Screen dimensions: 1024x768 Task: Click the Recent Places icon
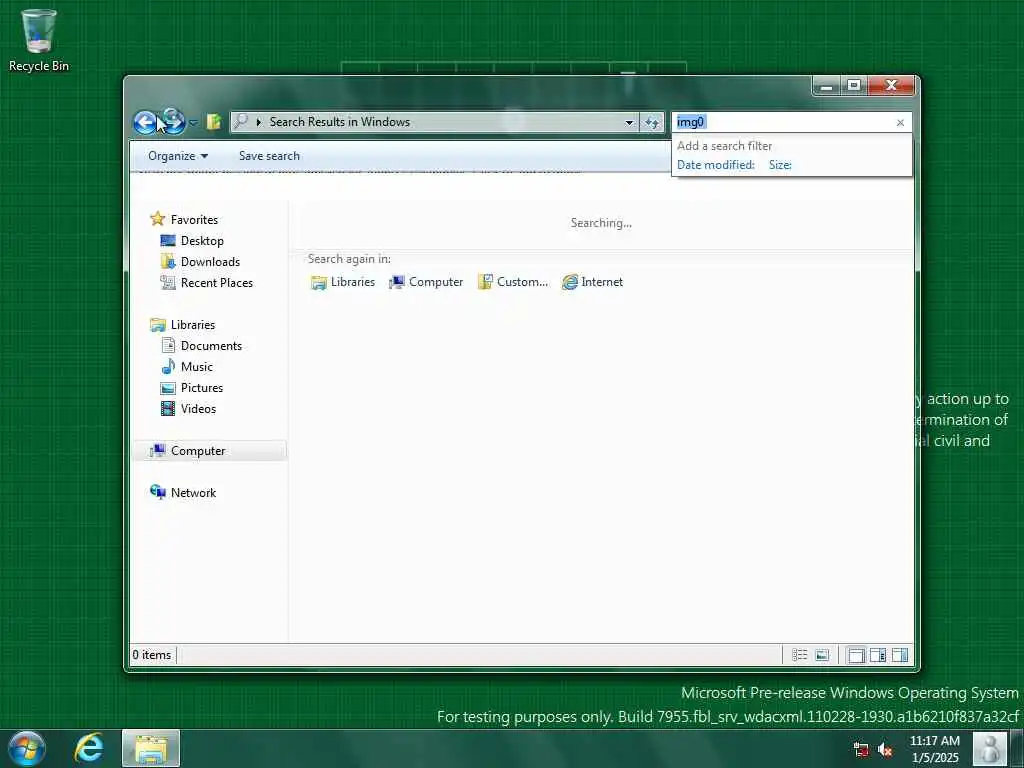click(168, 283)
